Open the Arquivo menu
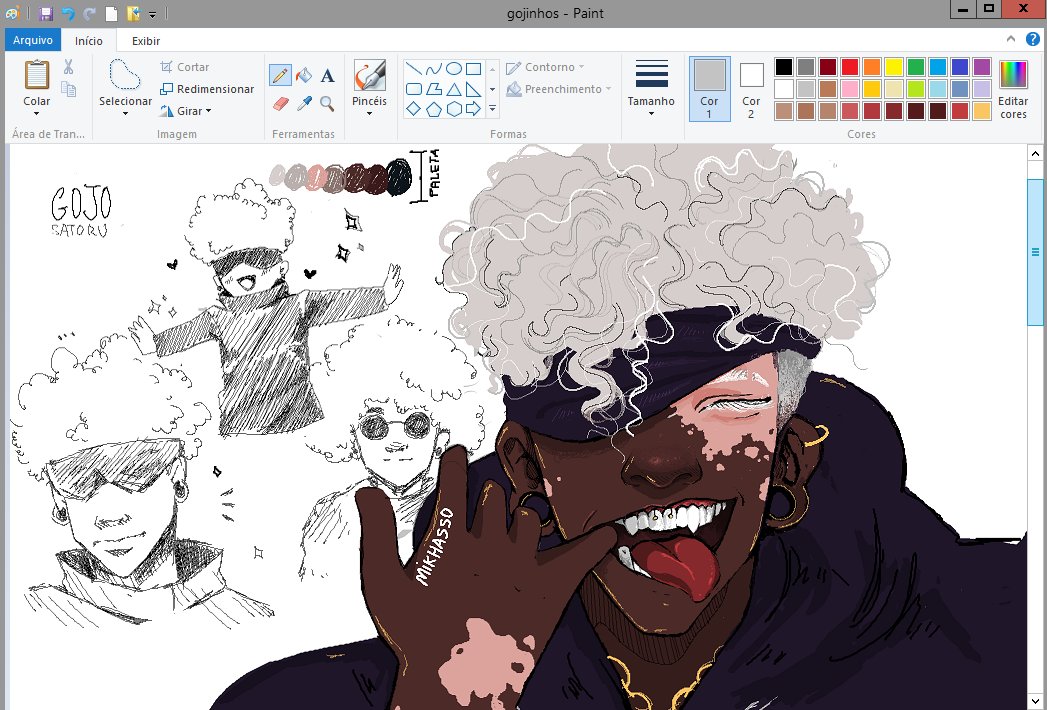Image resolution: width=1047 pixels, height=710 pixels. click(x=33, y=40)
